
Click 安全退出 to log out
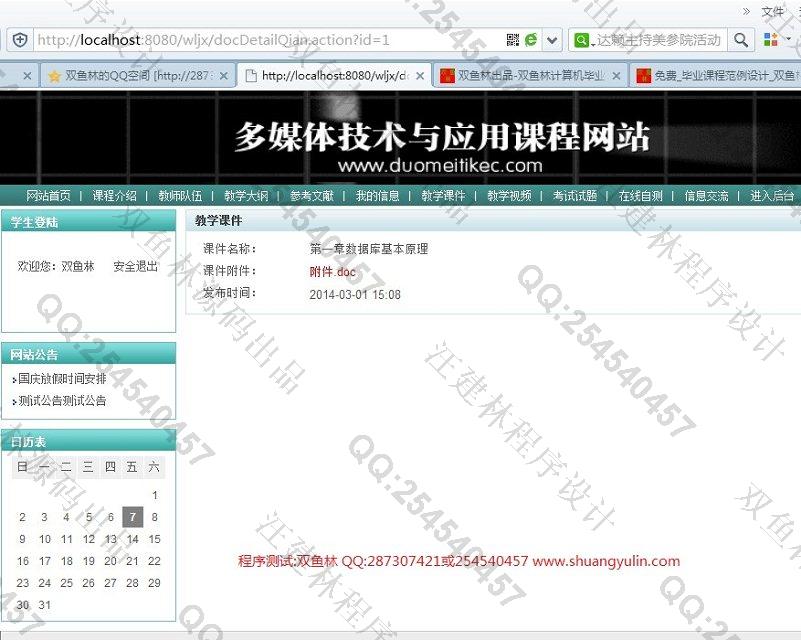(135, 267)
